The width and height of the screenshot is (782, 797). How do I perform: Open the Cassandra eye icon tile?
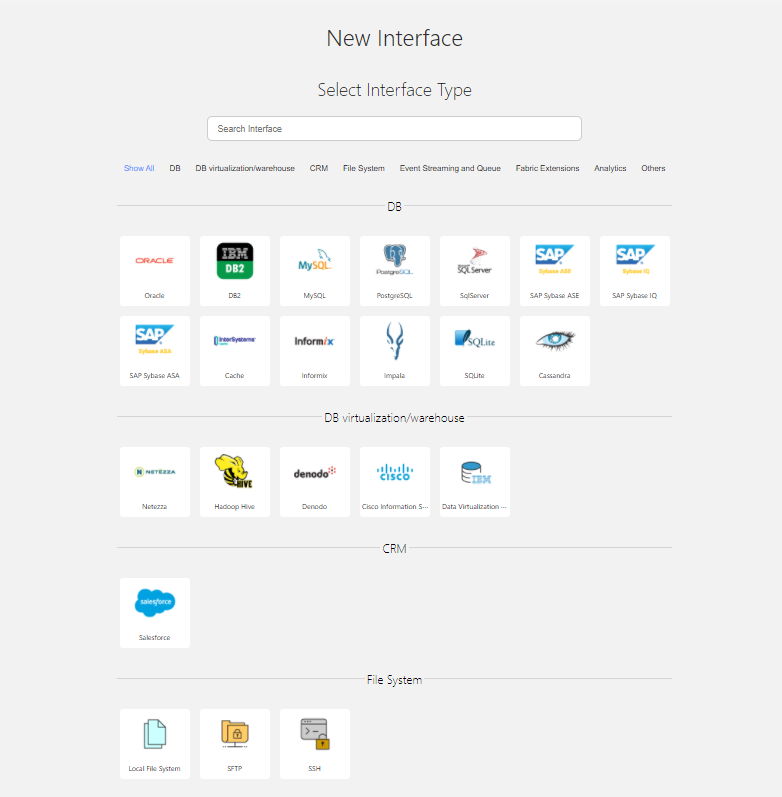tap(555, 342)
